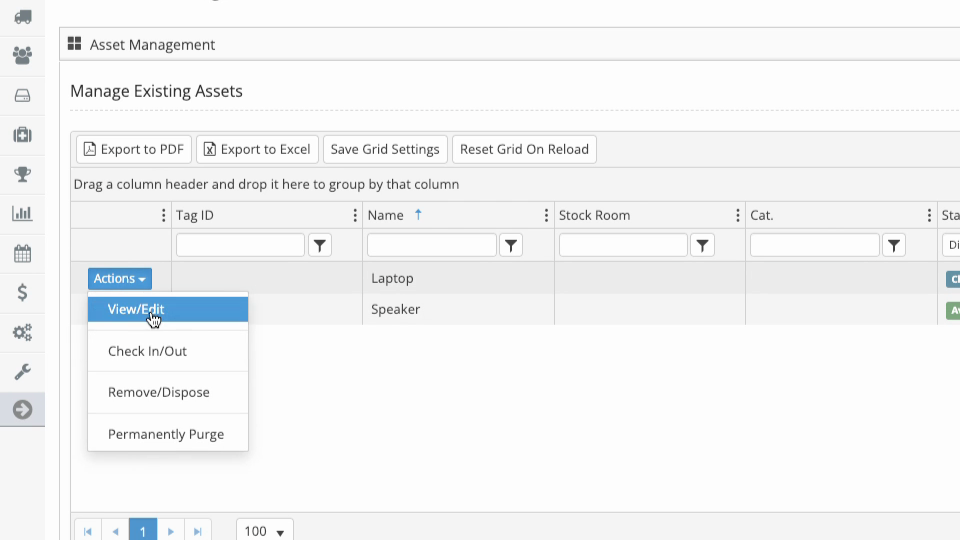Sort by the Tag ID column header
This screenshot has height=540, width=960.
coord(195,216)
